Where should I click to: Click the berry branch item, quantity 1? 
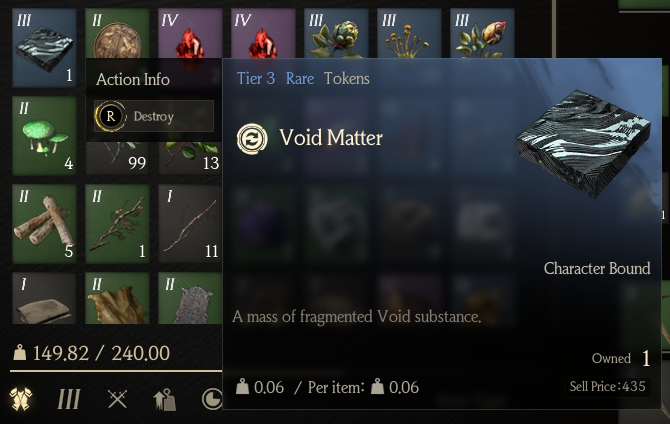118,224
